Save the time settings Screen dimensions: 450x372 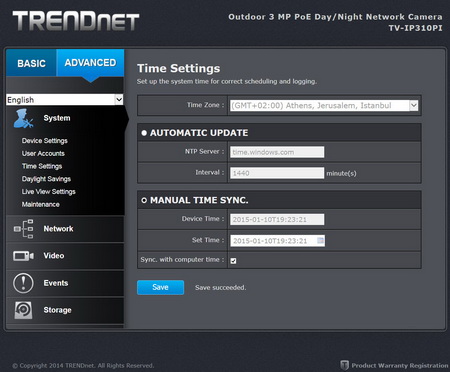[160, 287]
